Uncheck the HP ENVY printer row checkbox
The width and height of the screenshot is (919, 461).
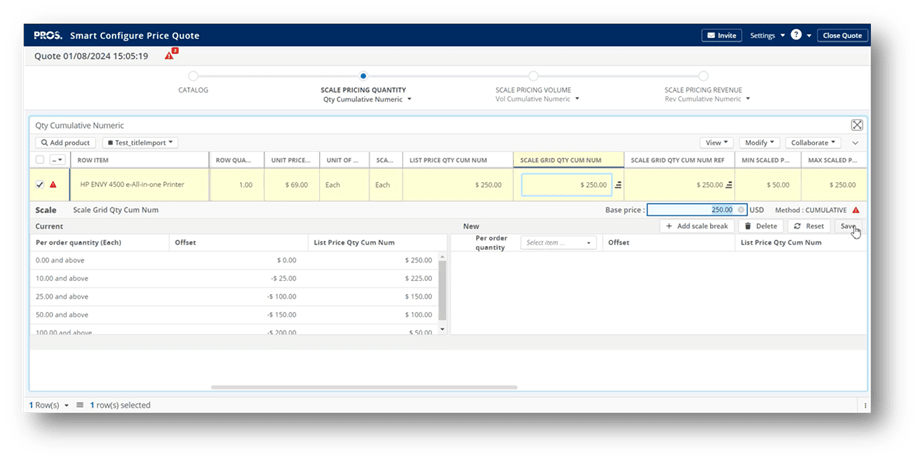39,185
